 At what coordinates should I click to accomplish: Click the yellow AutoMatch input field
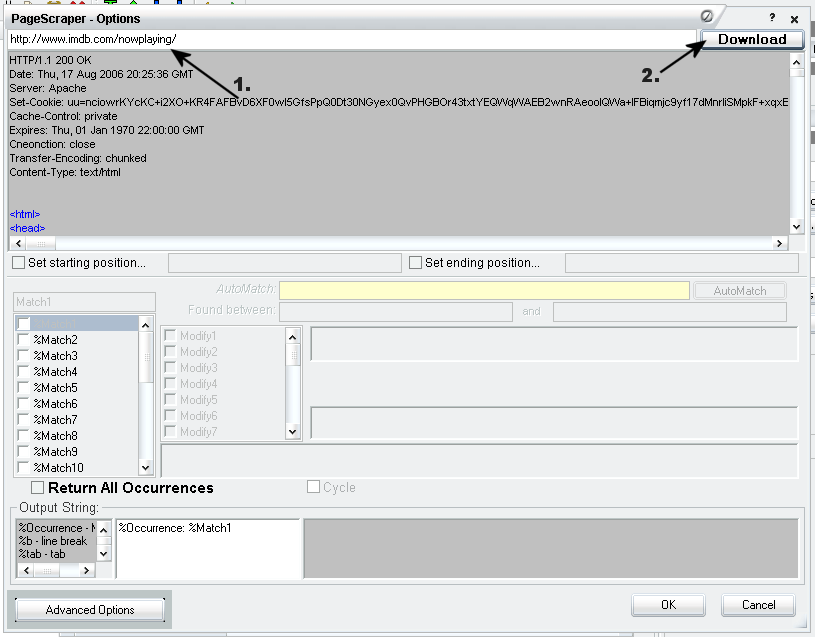(484, 290)
